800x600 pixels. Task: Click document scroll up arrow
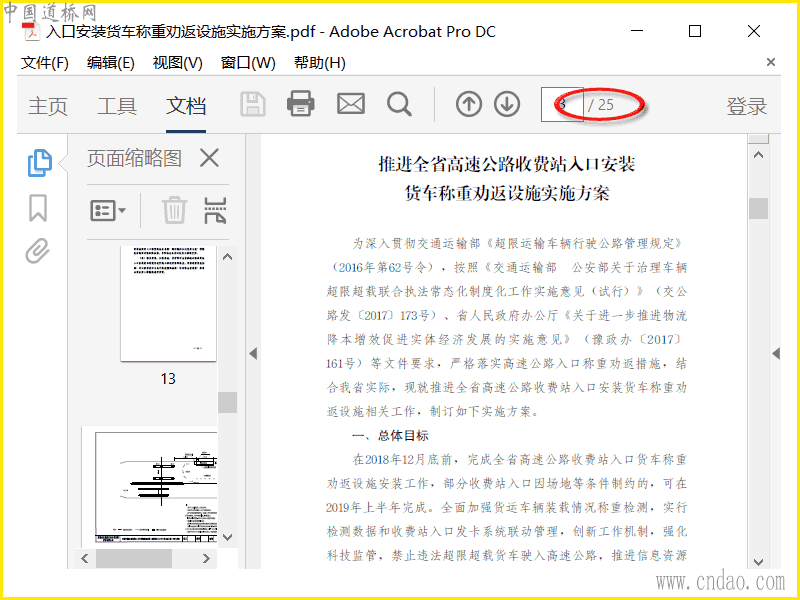point(759,155)
